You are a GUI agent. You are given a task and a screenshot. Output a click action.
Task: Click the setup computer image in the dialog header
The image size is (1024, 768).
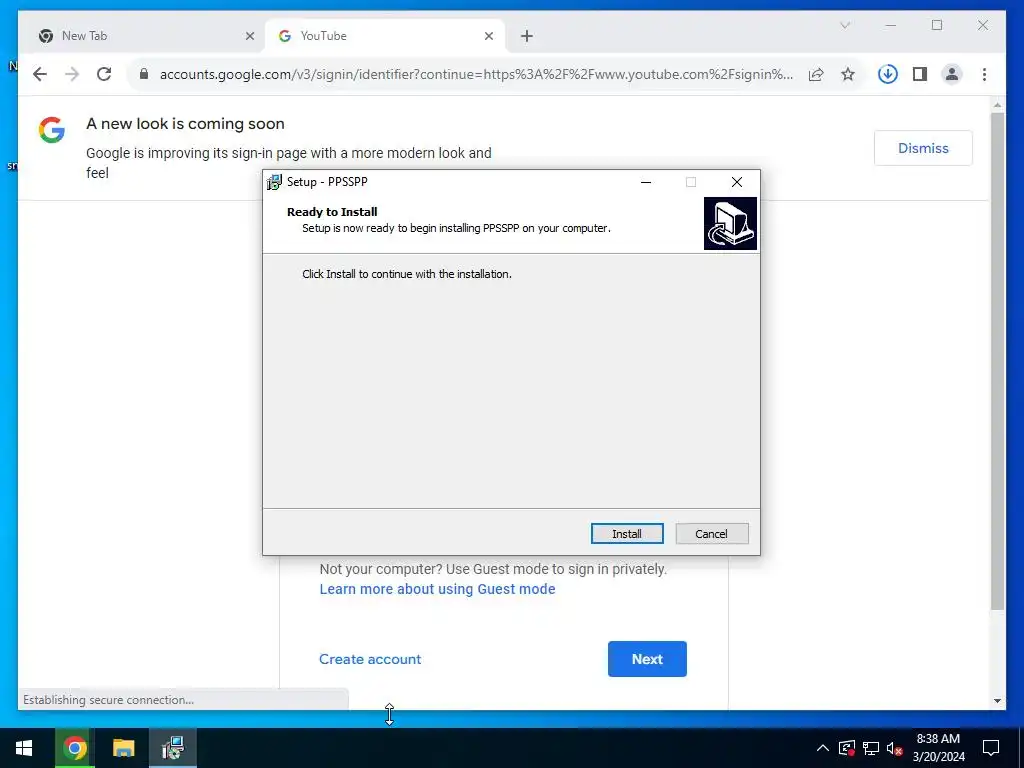[730, 223]
